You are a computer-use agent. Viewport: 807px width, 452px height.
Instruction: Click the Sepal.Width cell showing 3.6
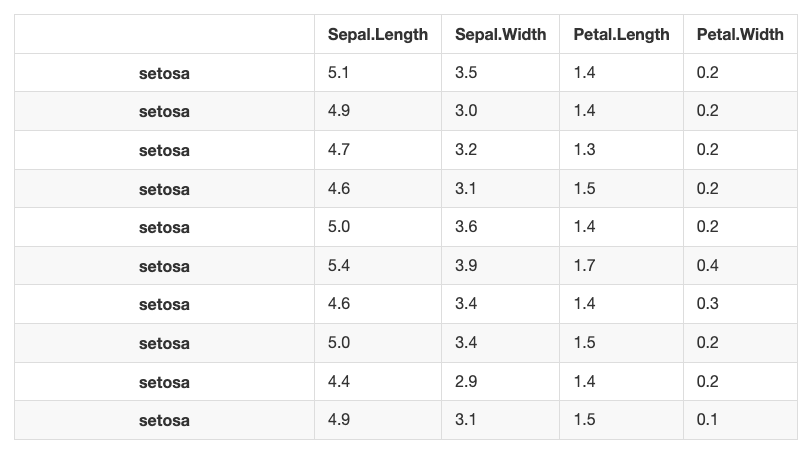pos(500,227)
